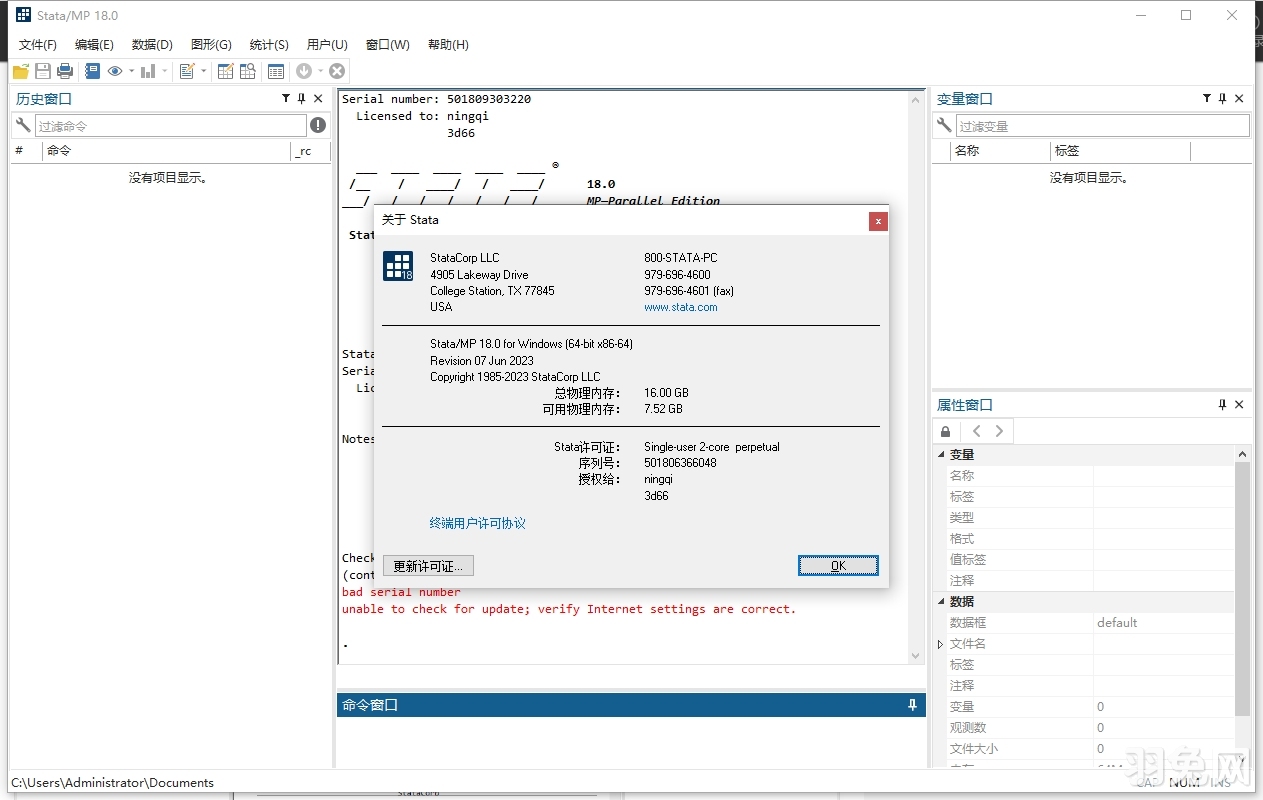Click the Print toolbar icon
The image size is (1263, 800).
pyautogui.click(x=64, y=70)
